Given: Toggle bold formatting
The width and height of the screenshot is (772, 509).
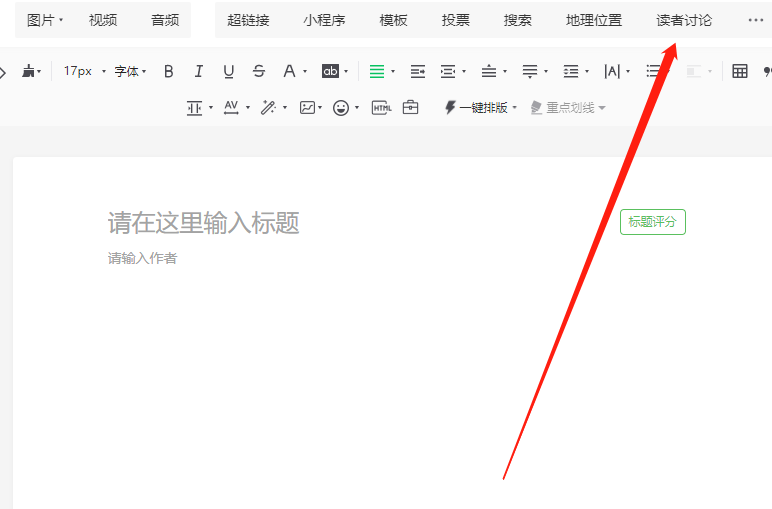Looking at the screenshot, I should pos(168,71).
